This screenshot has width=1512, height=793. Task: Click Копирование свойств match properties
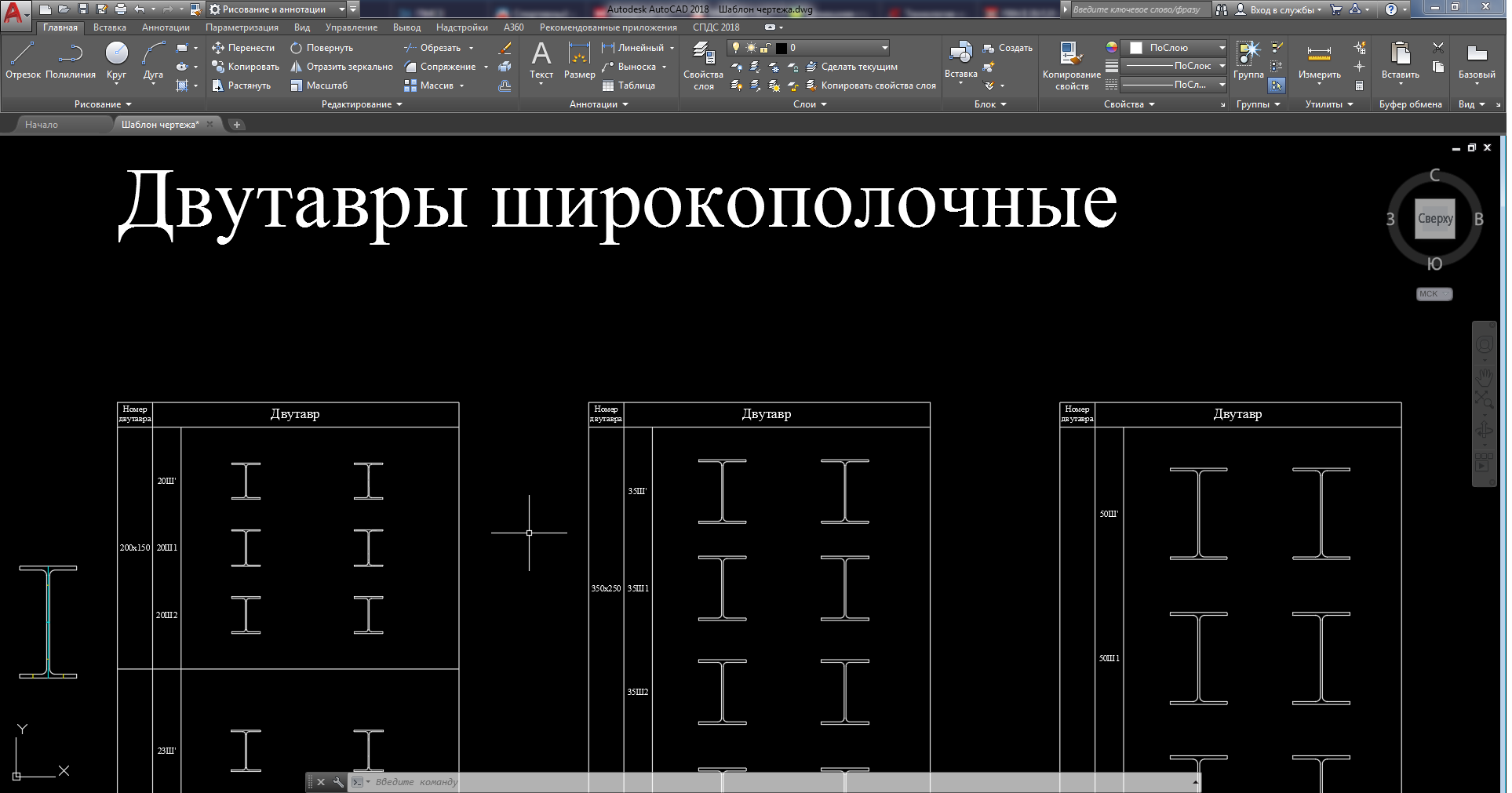1071,66
